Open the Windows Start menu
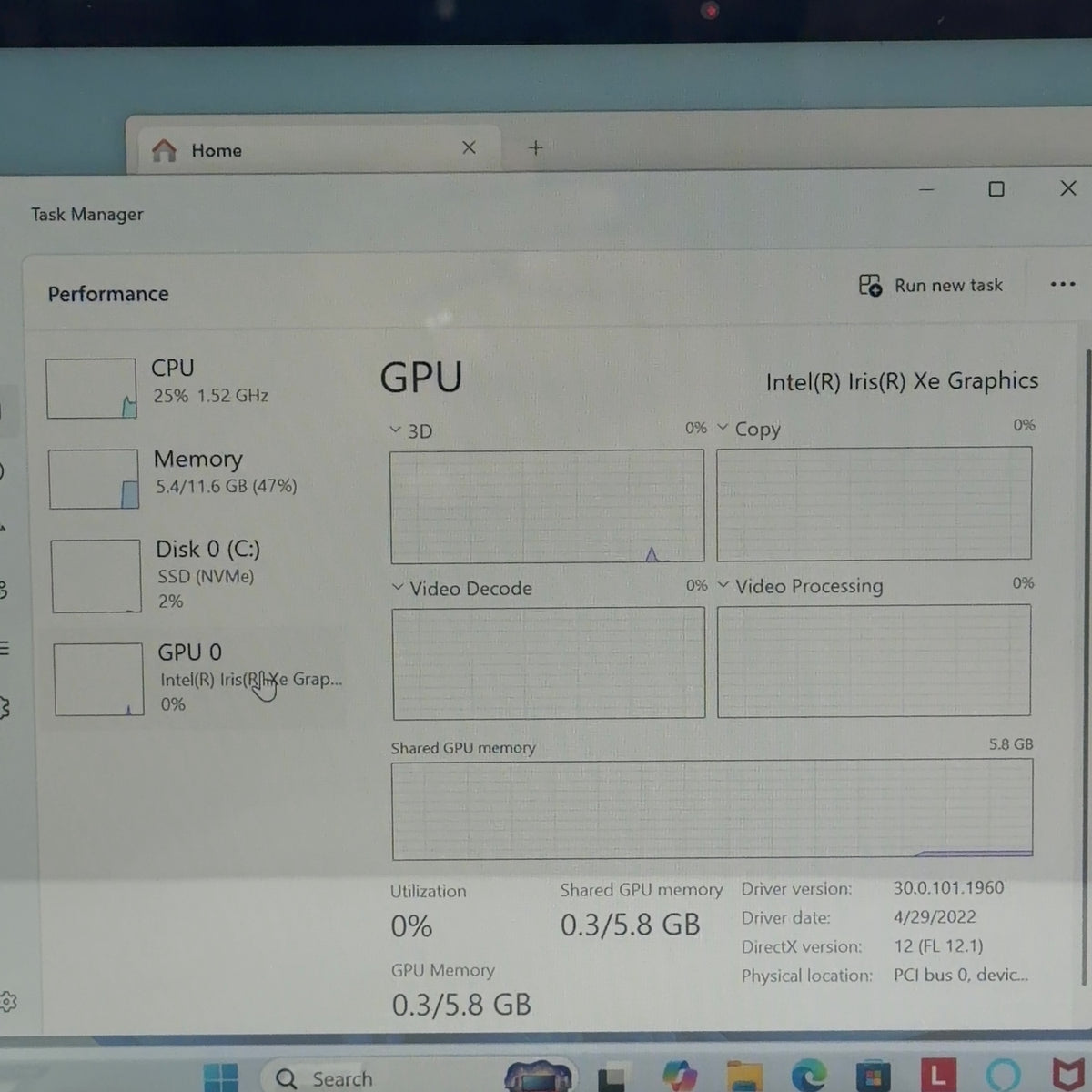This screenshot has width=1092, height=1092. click(x=221, y=1078)
